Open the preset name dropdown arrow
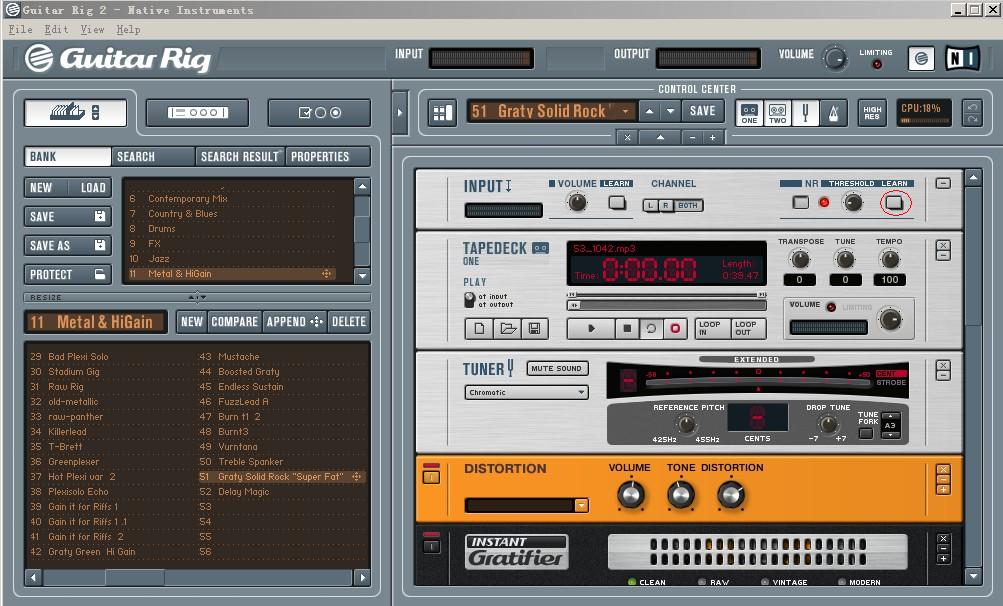The width and height of the screenshot is (1003, 606). click(x=626, y=111)
